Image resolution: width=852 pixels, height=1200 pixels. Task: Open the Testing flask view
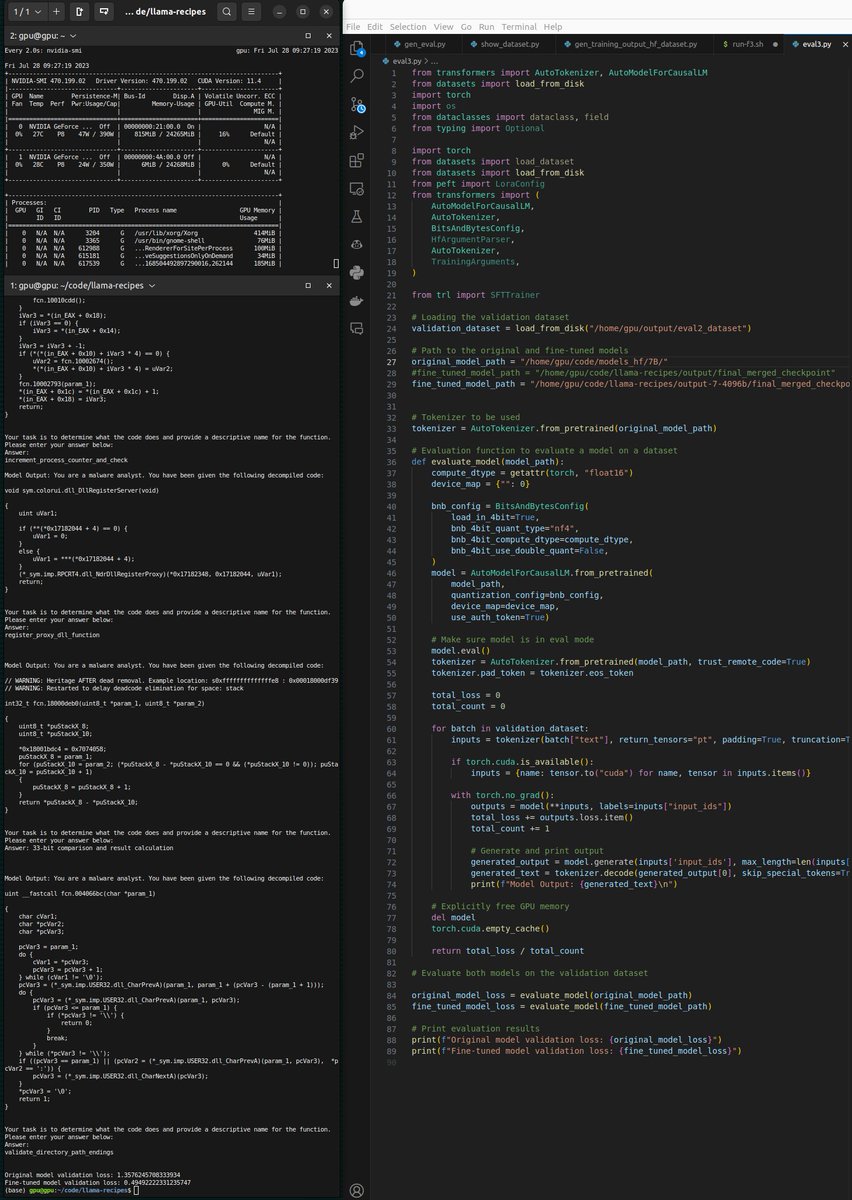(x=357, y=215)
